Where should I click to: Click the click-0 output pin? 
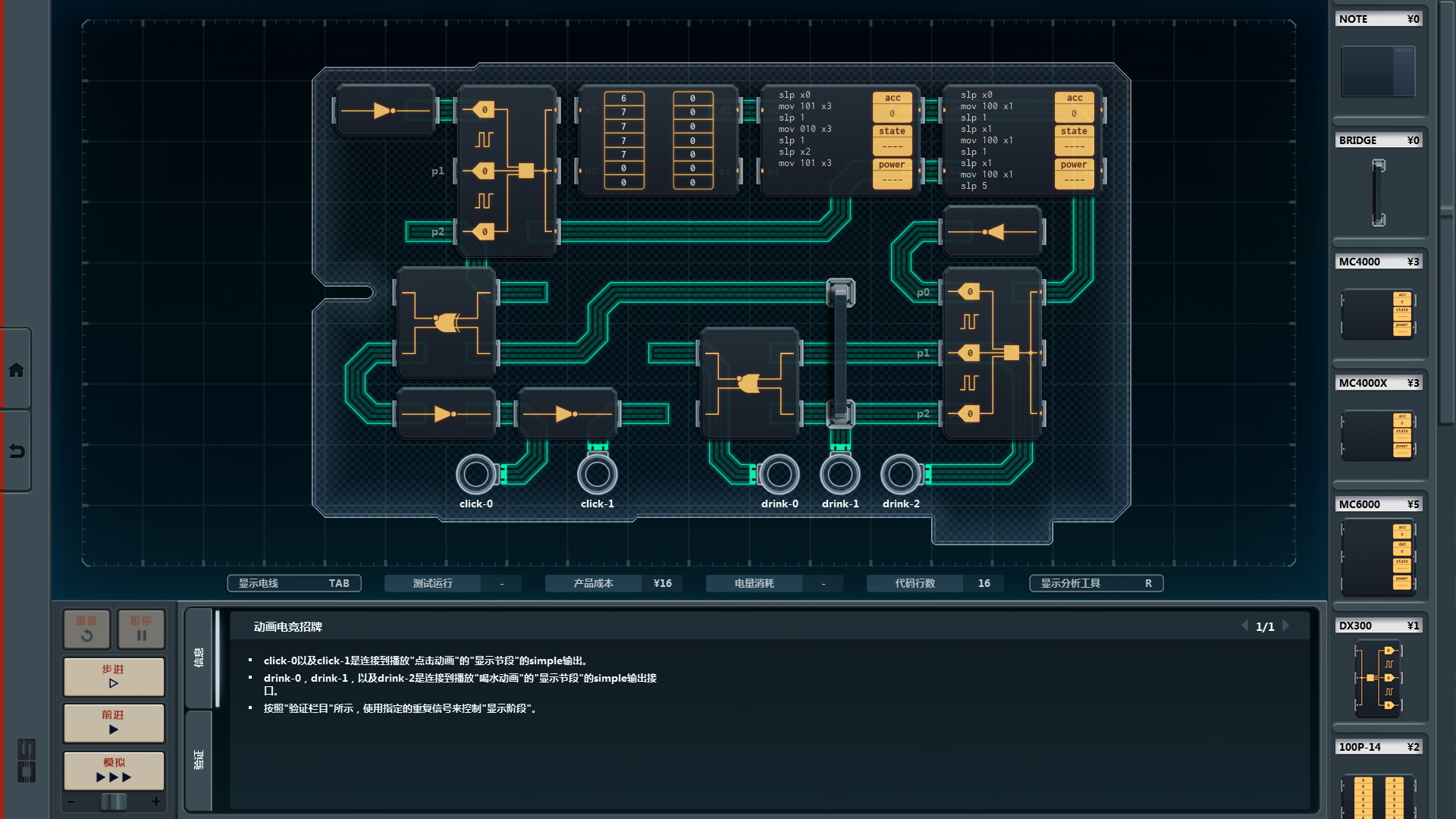[x=476, y=474]
